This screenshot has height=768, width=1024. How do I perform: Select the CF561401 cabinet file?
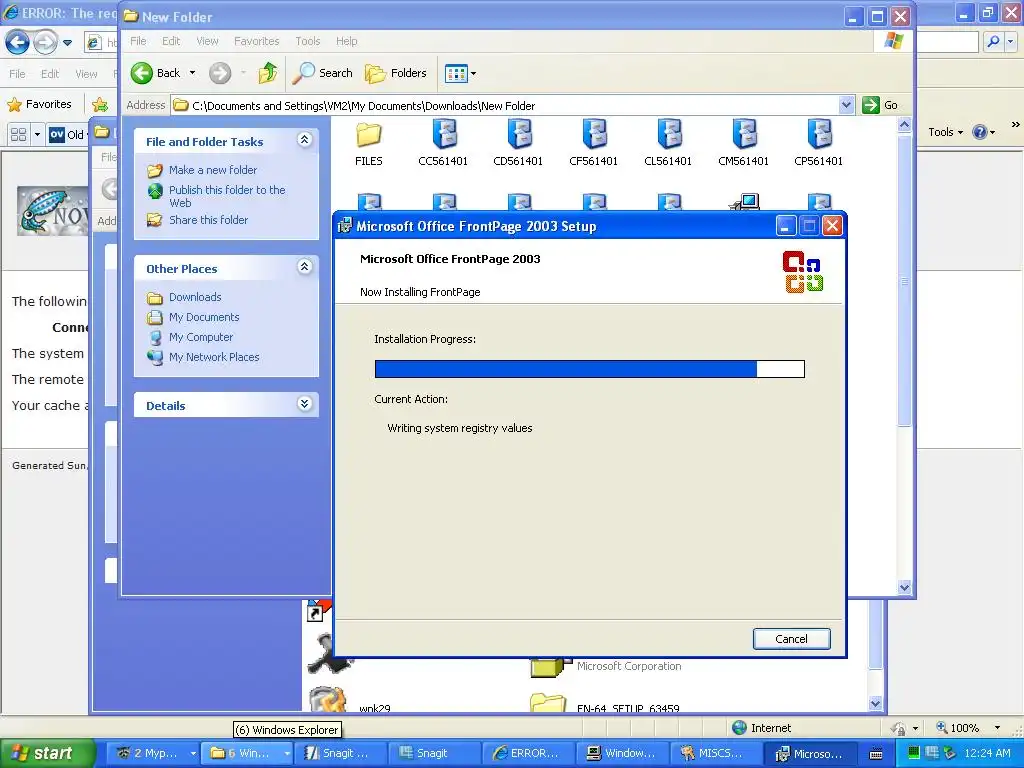pyautogui.click(x=594, y=142)
